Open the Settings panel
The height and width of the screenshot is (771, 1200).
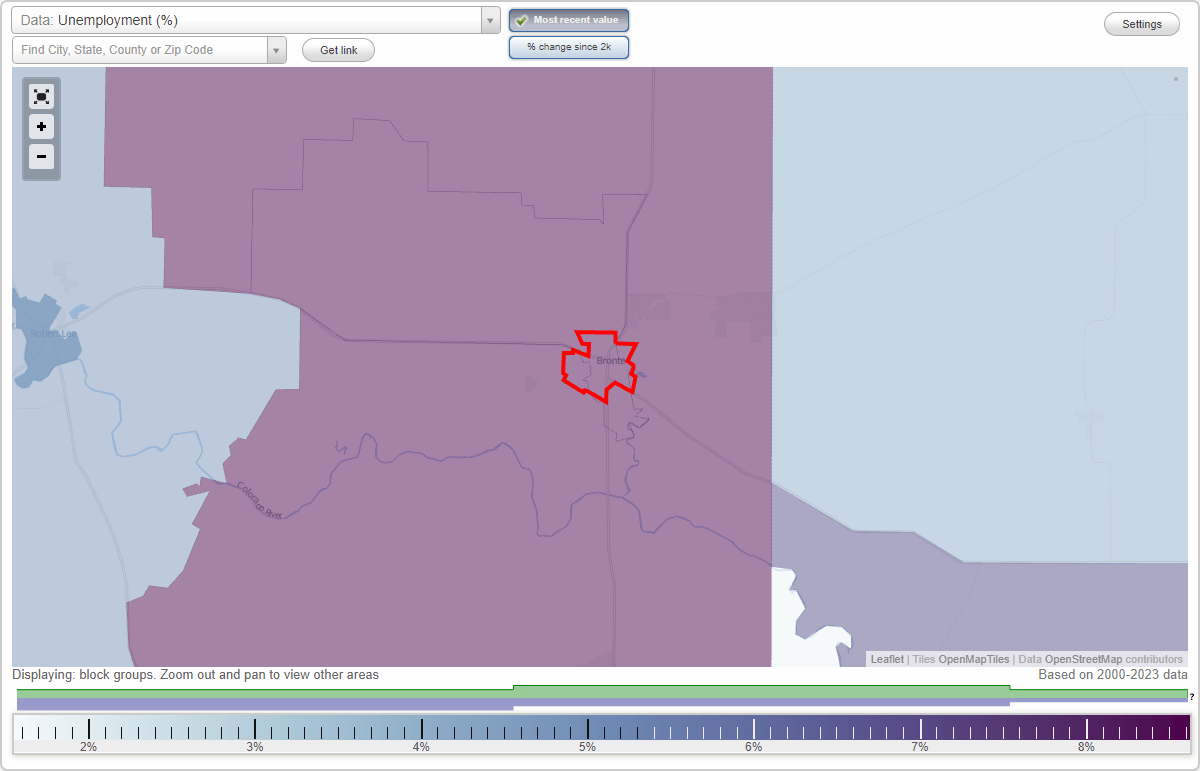pyautogui.click(x=1141, y=23)
